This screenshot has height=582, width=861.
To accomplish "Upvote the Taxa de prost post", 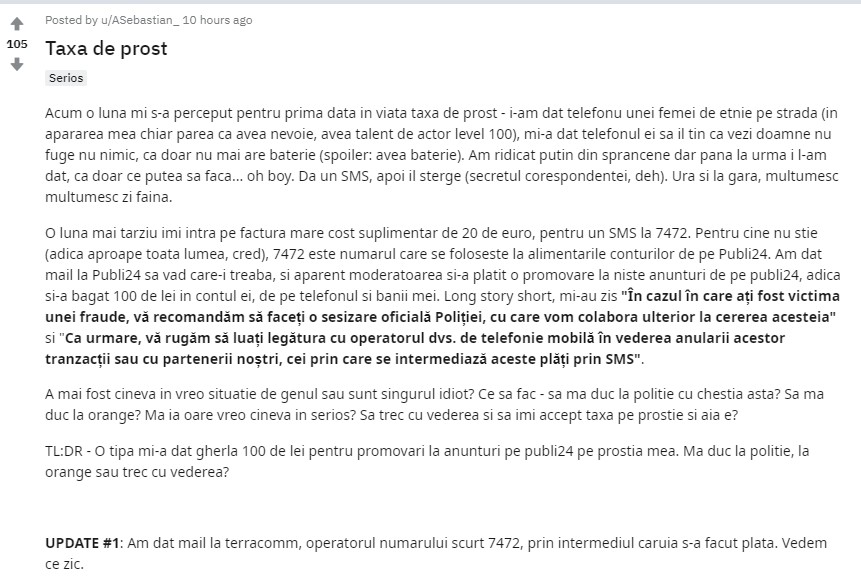I will pyautogui.click(x=17, y=24).
